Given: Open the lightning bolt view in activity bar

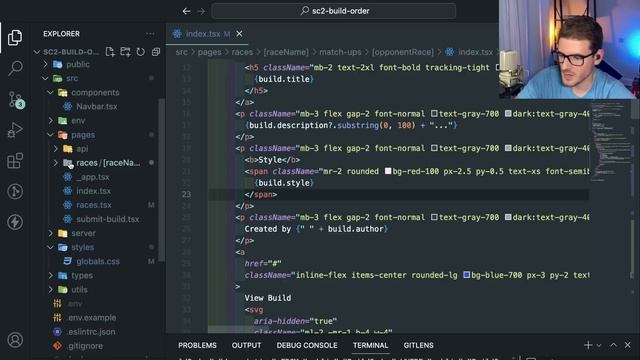Looking at the screenshot, I should click(15, 222).
